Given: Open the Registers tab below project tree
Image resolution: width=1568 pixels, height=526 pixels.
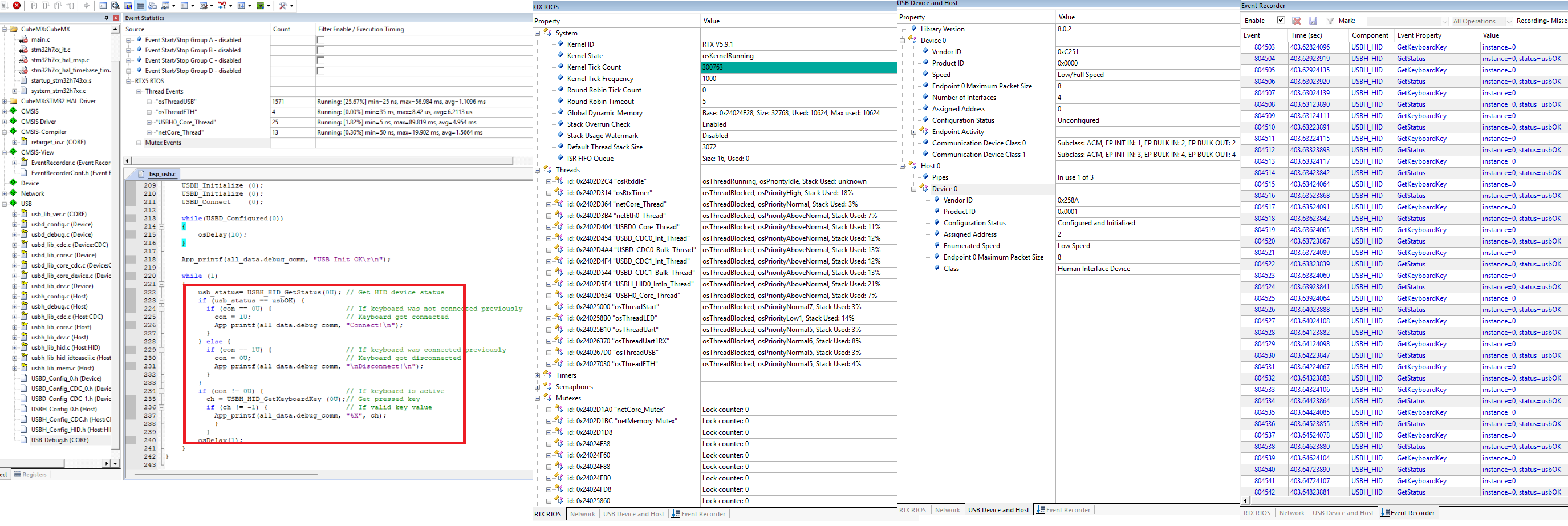Looking at the screenshot, I should pos(30,475).
